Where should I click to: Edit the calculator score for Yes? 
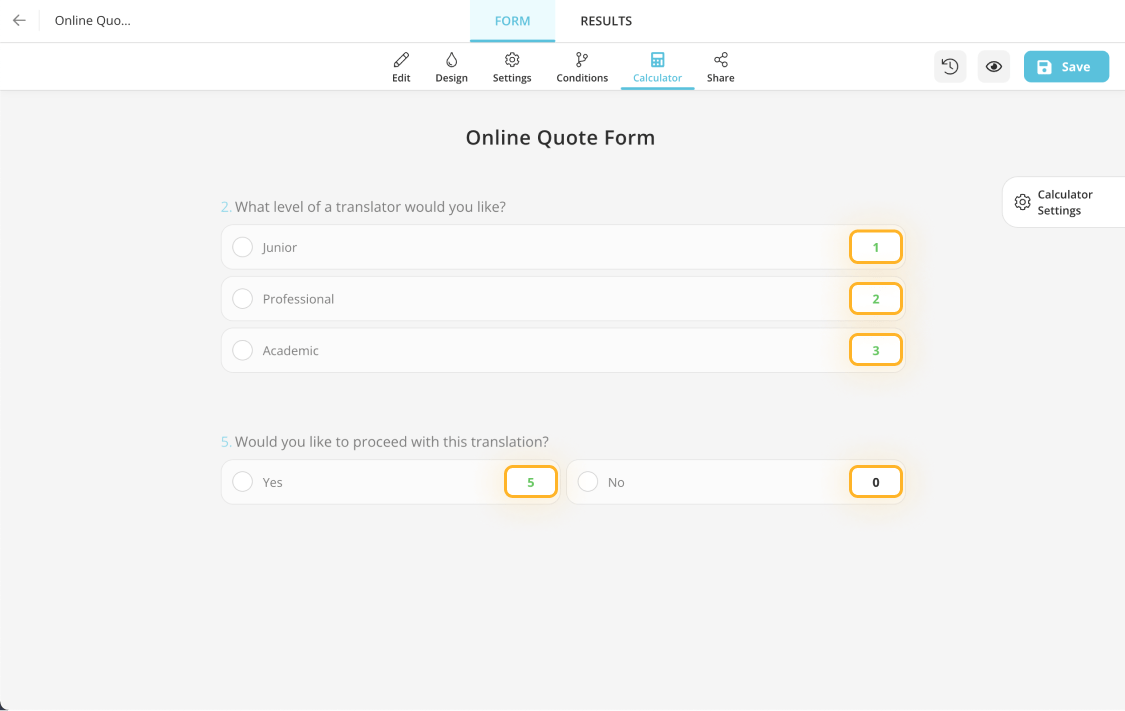pyautogui.click(x=530, y=481)
